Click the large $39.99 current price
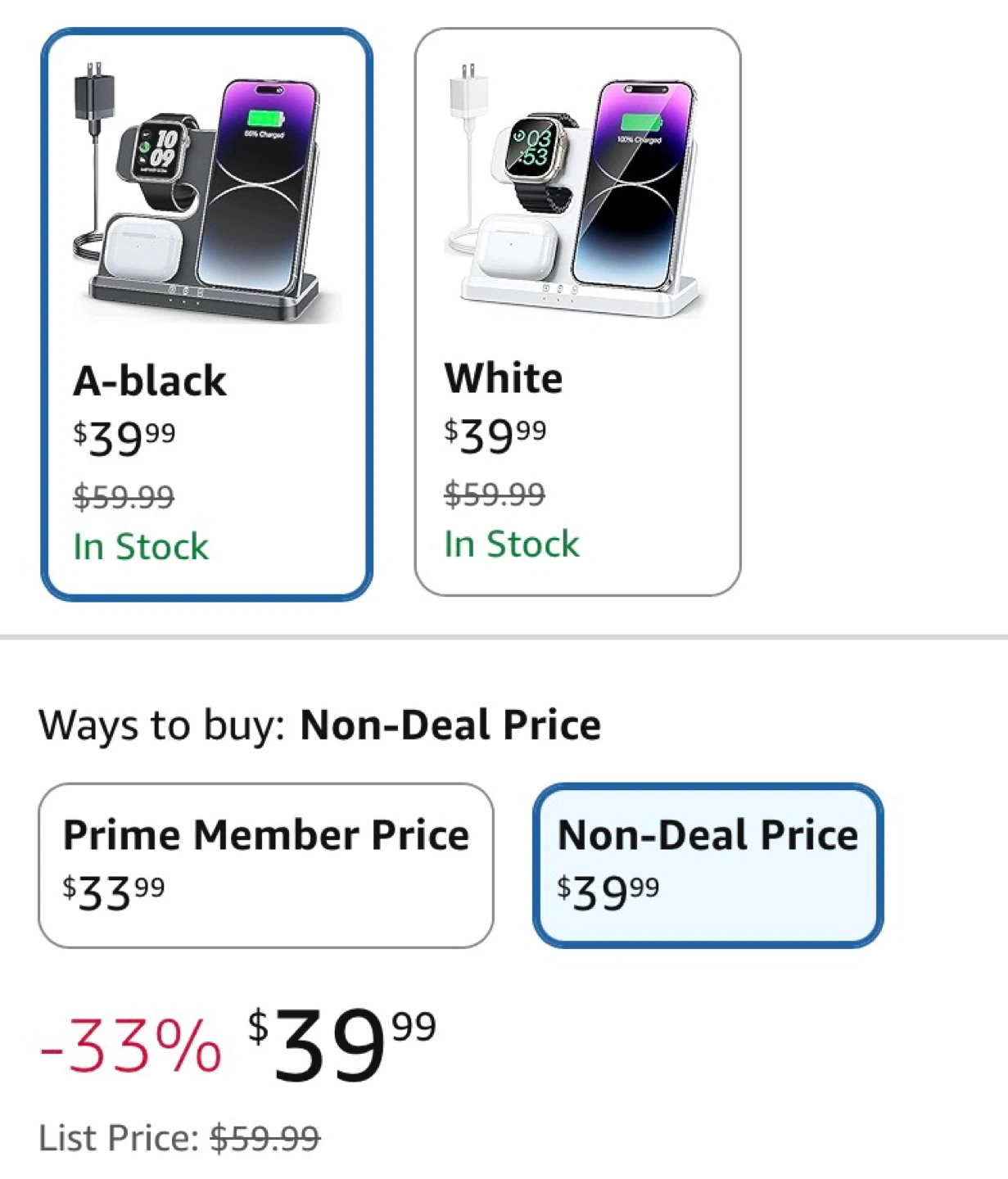The width and height of the screenshot is (1008, 1179). [x=342, y=1043]
